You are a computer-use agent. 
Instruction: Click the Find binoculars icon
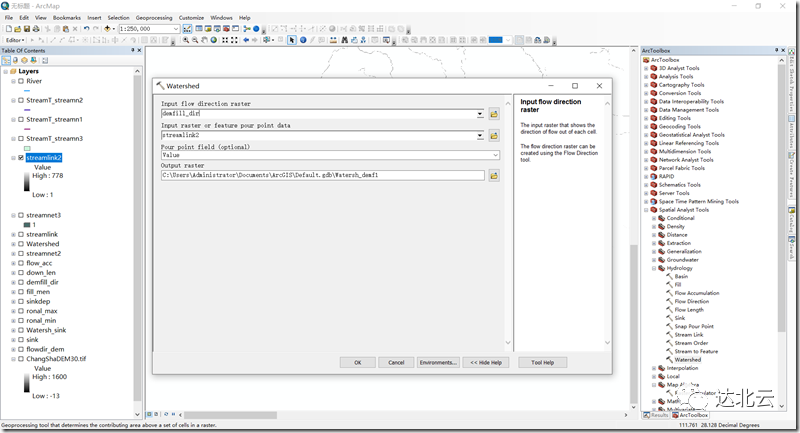pyautogui.click(x=345, y=40)
